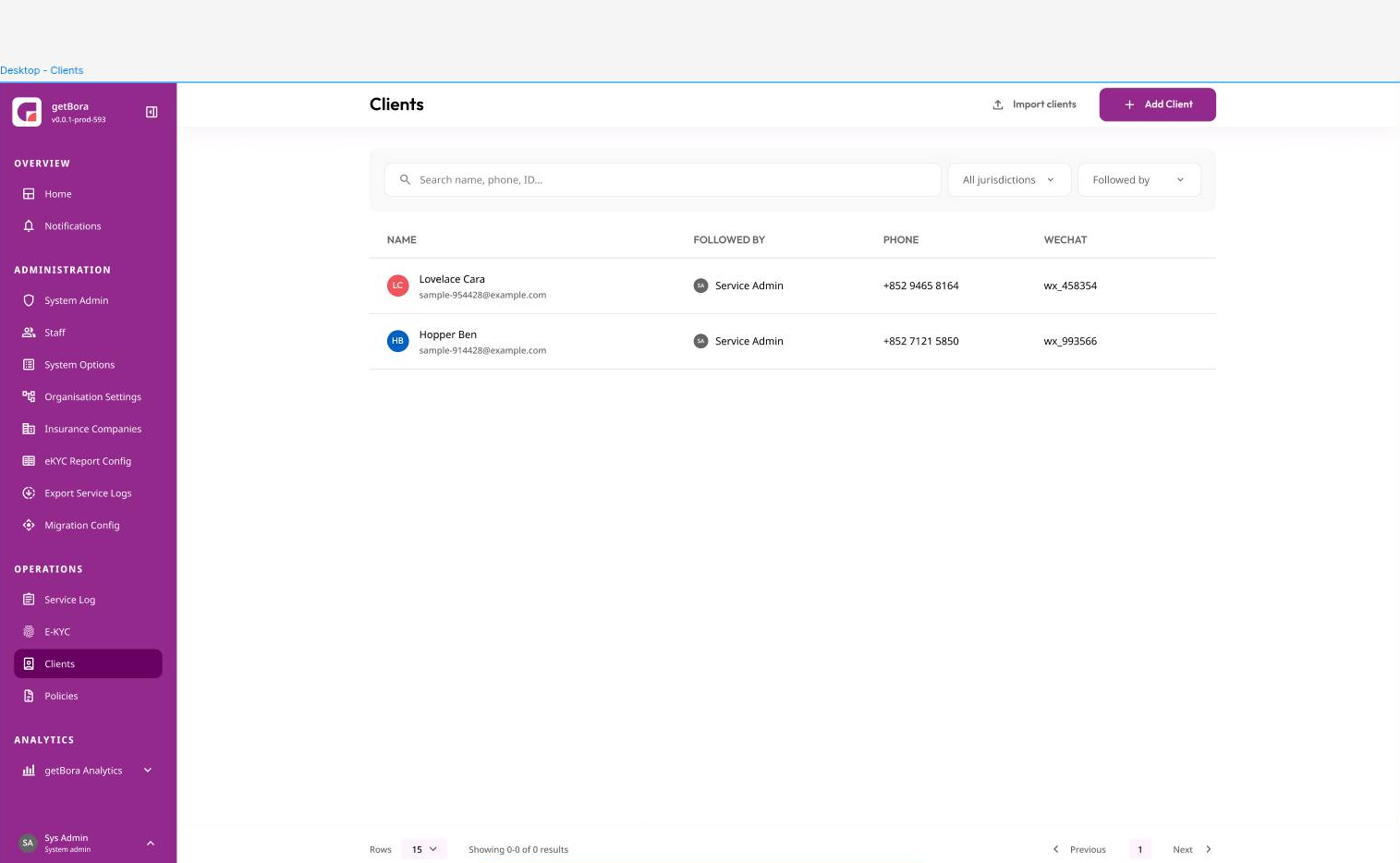The width and height of the screenshot is (1400, 863).
Task: Click the Hopper Ben name text
Action: click(448, 334)
